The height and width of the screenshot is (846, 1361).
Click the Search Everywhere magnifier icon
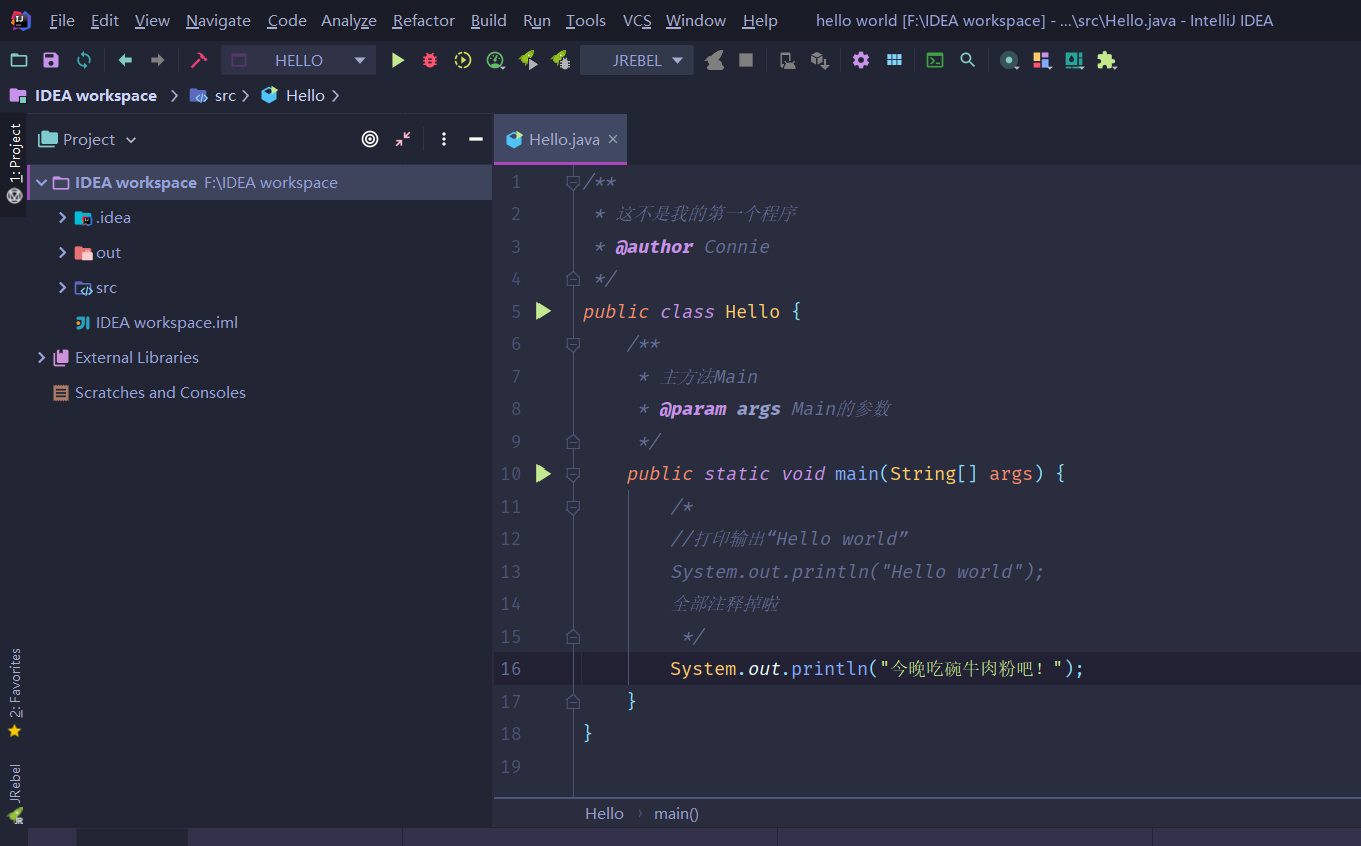coord(967,61)
